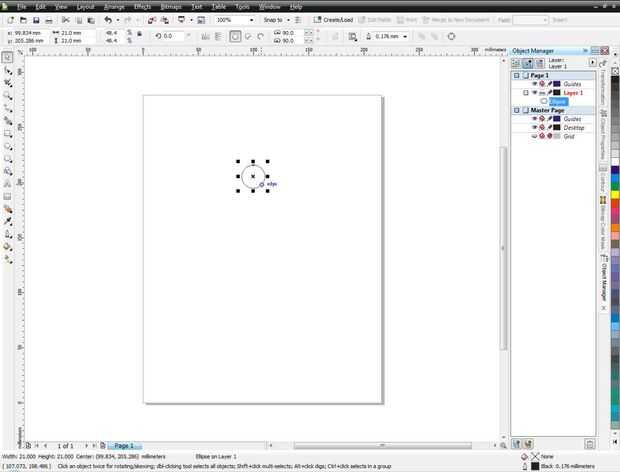Toggle visibility eye of Master Page Guides

(534, 119)
